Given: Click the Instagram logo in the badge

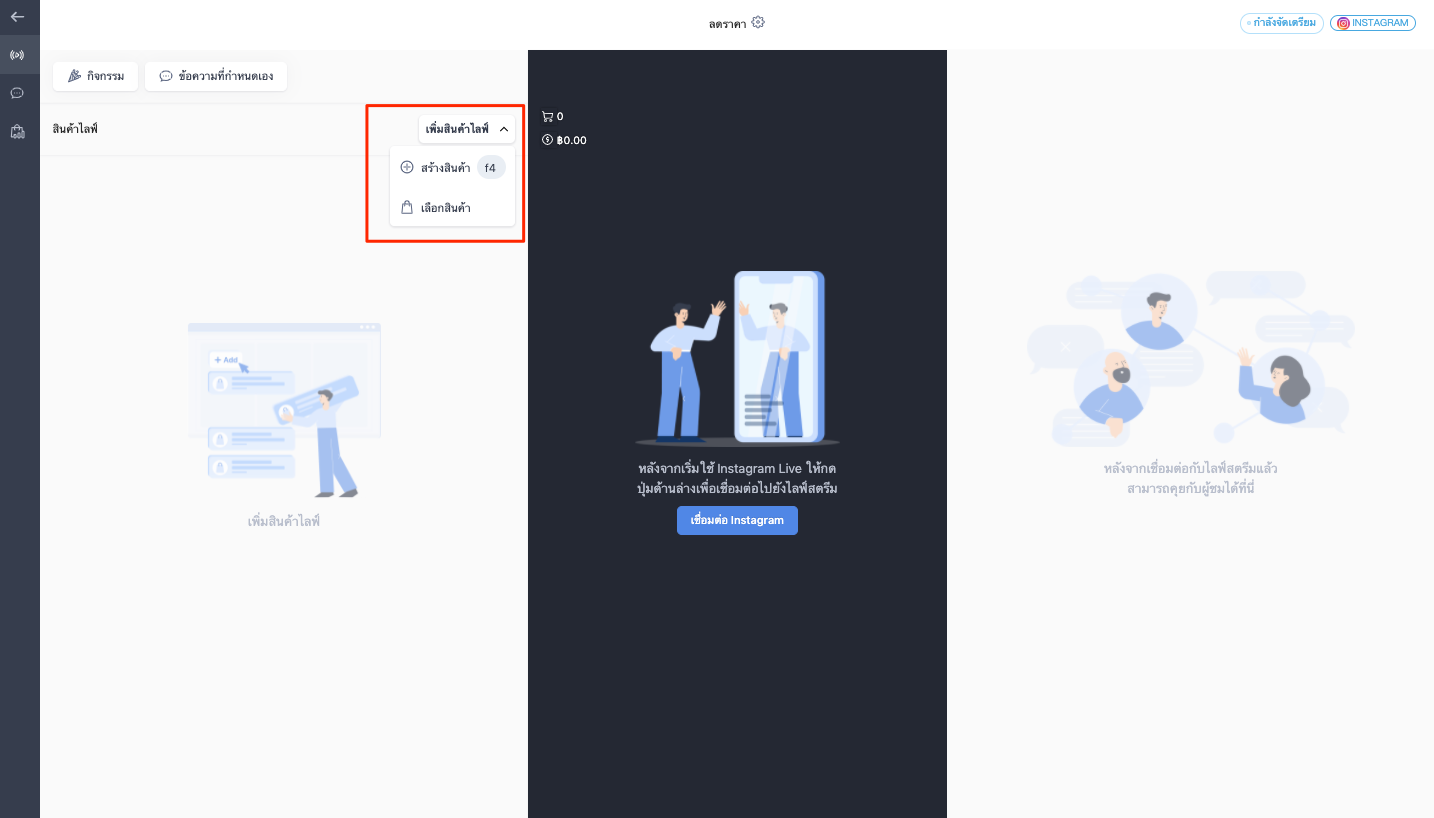Looking at the screenshot, I should (x=1343, y=23).
